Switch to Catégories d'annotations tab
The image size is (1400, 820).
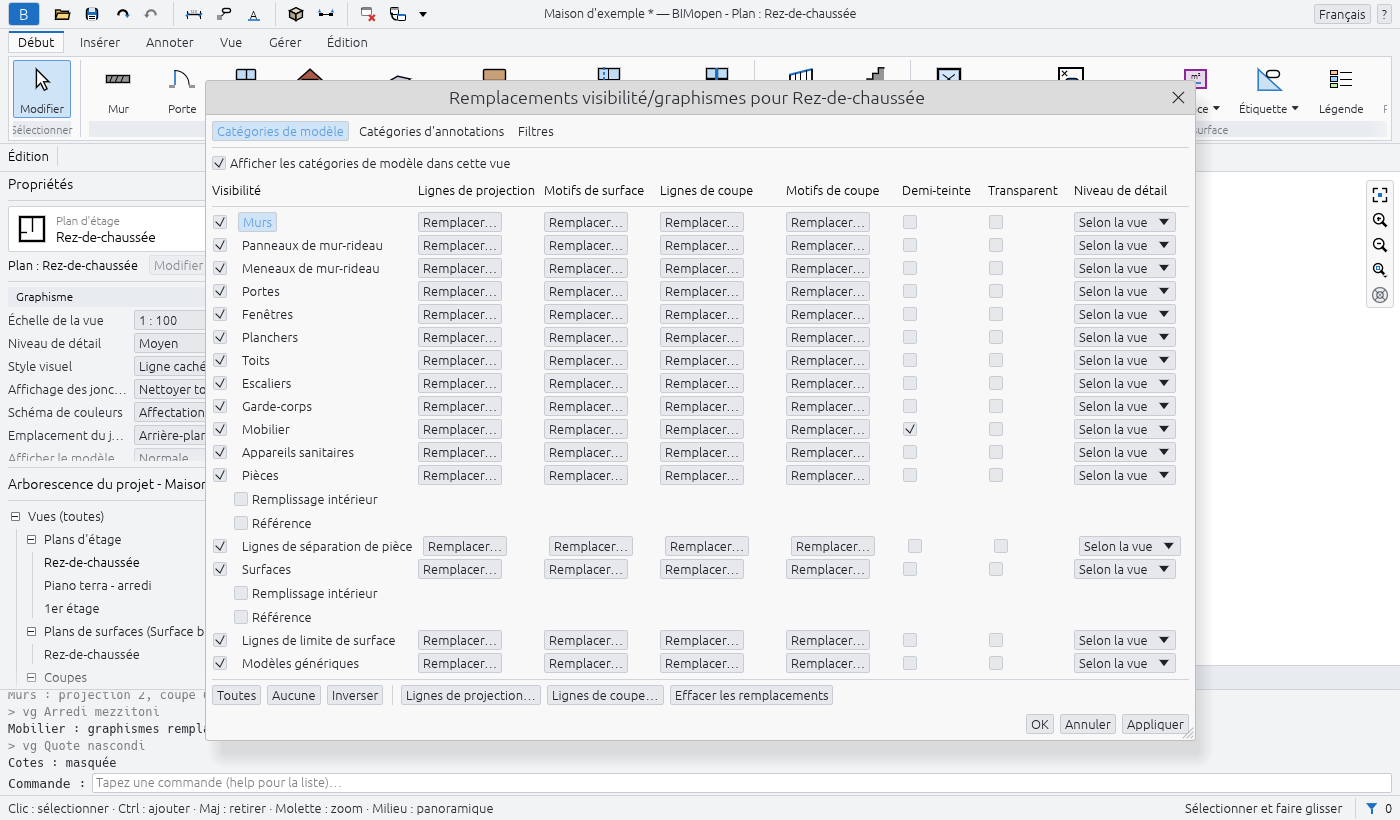coord(431,131)
